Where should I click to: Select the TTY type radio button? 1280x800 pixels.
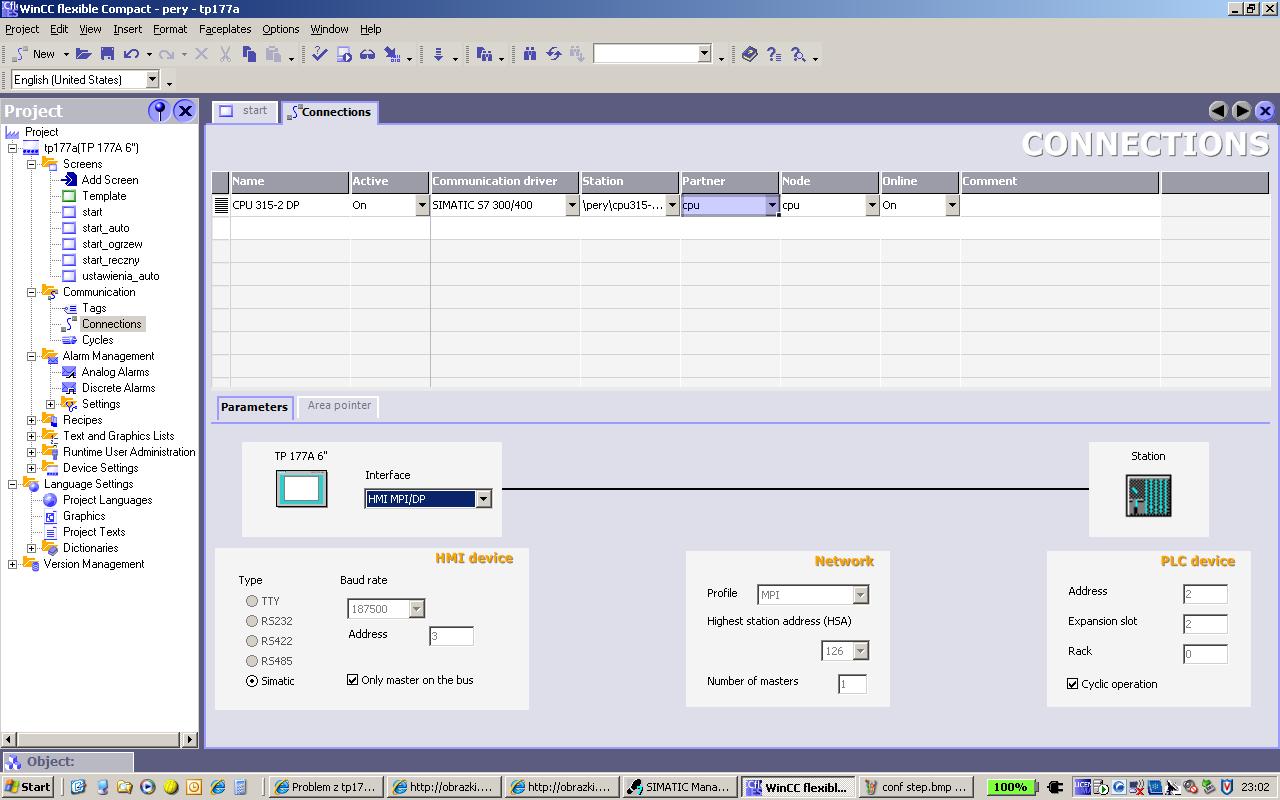[x=252, y=601]
